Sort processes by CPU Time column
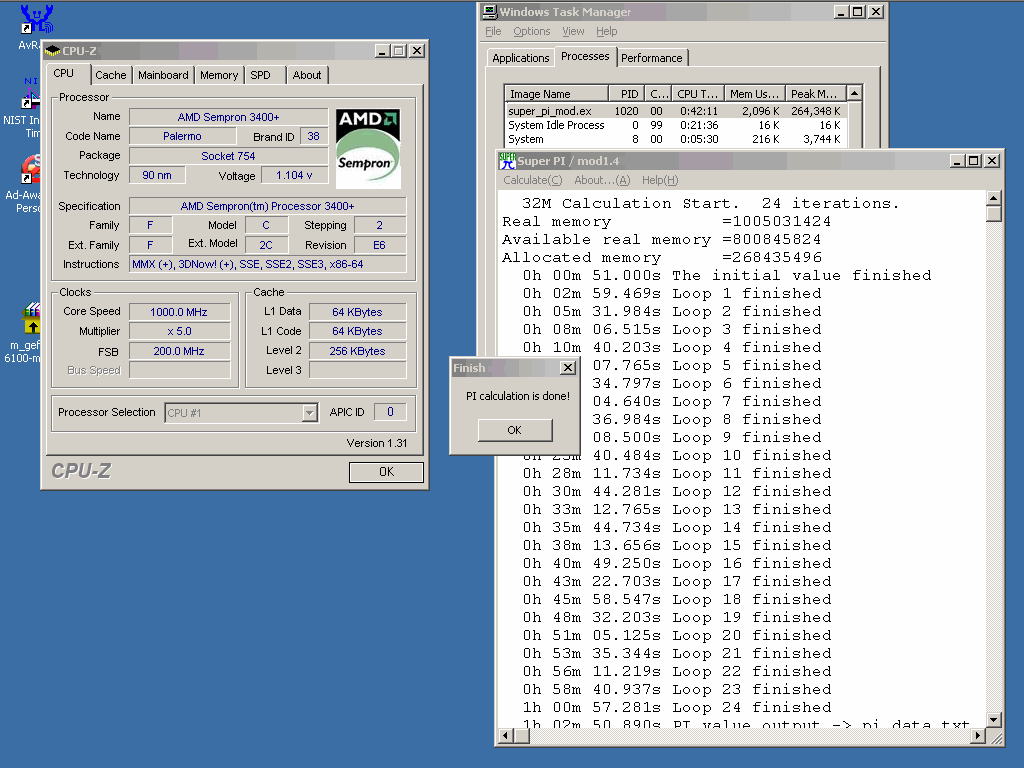This screenshot has height=768, width=1024. coord(697,93)
